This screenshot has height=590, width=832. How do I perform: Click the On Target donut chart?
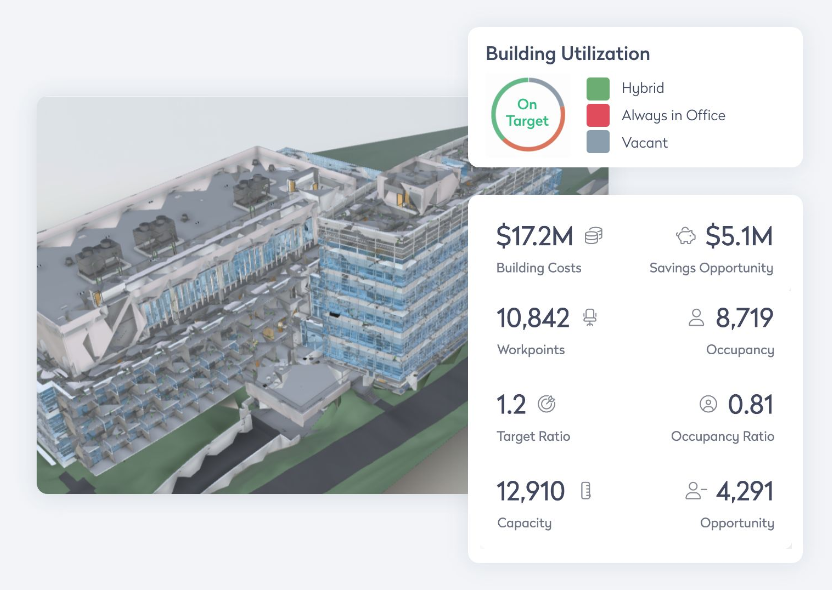pyautogui.click(x=528, y=115)
